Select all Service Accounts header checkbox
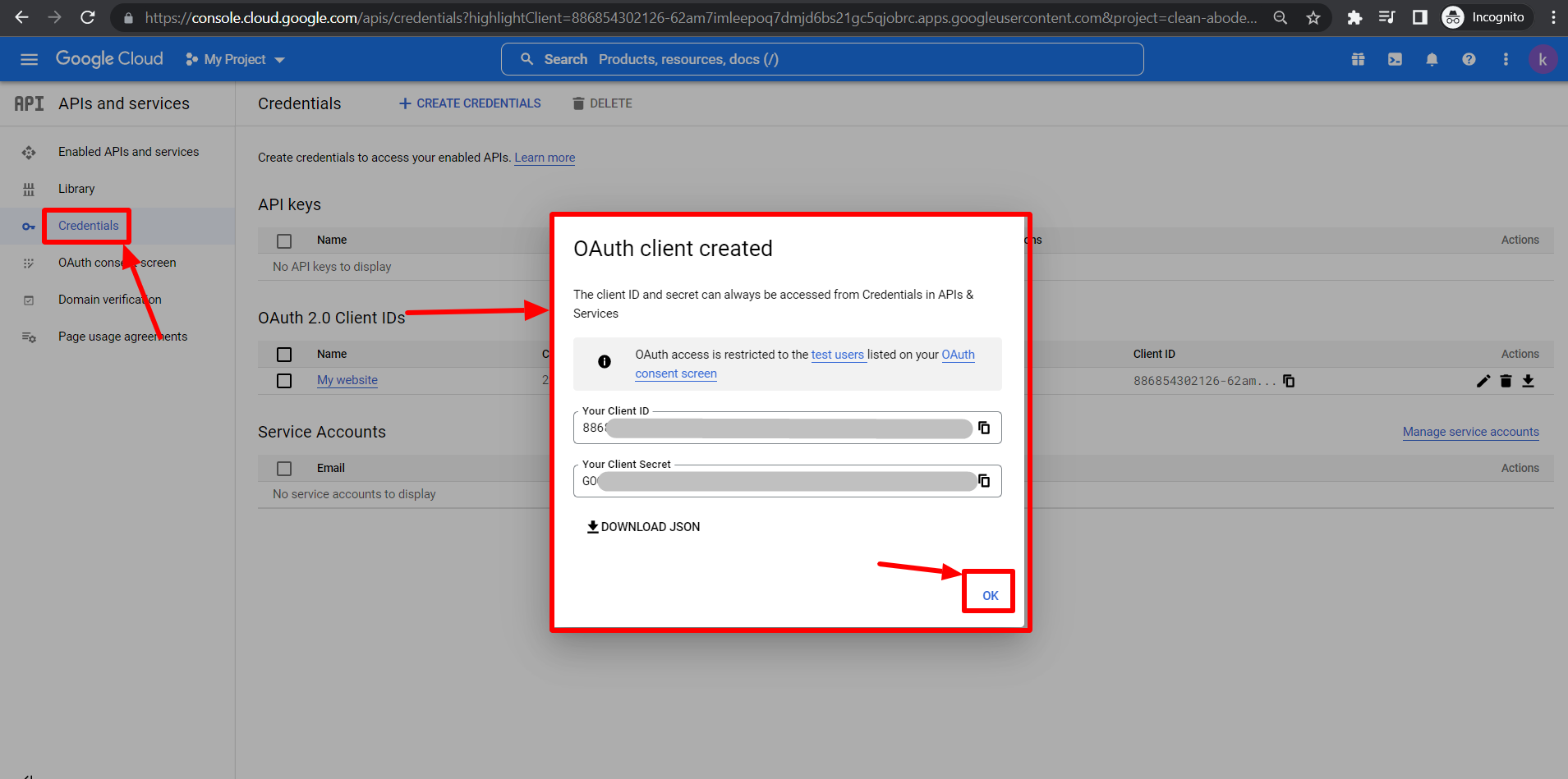Image resolution: width=1568 pixels, height=779 pixels. click(284, 469)
